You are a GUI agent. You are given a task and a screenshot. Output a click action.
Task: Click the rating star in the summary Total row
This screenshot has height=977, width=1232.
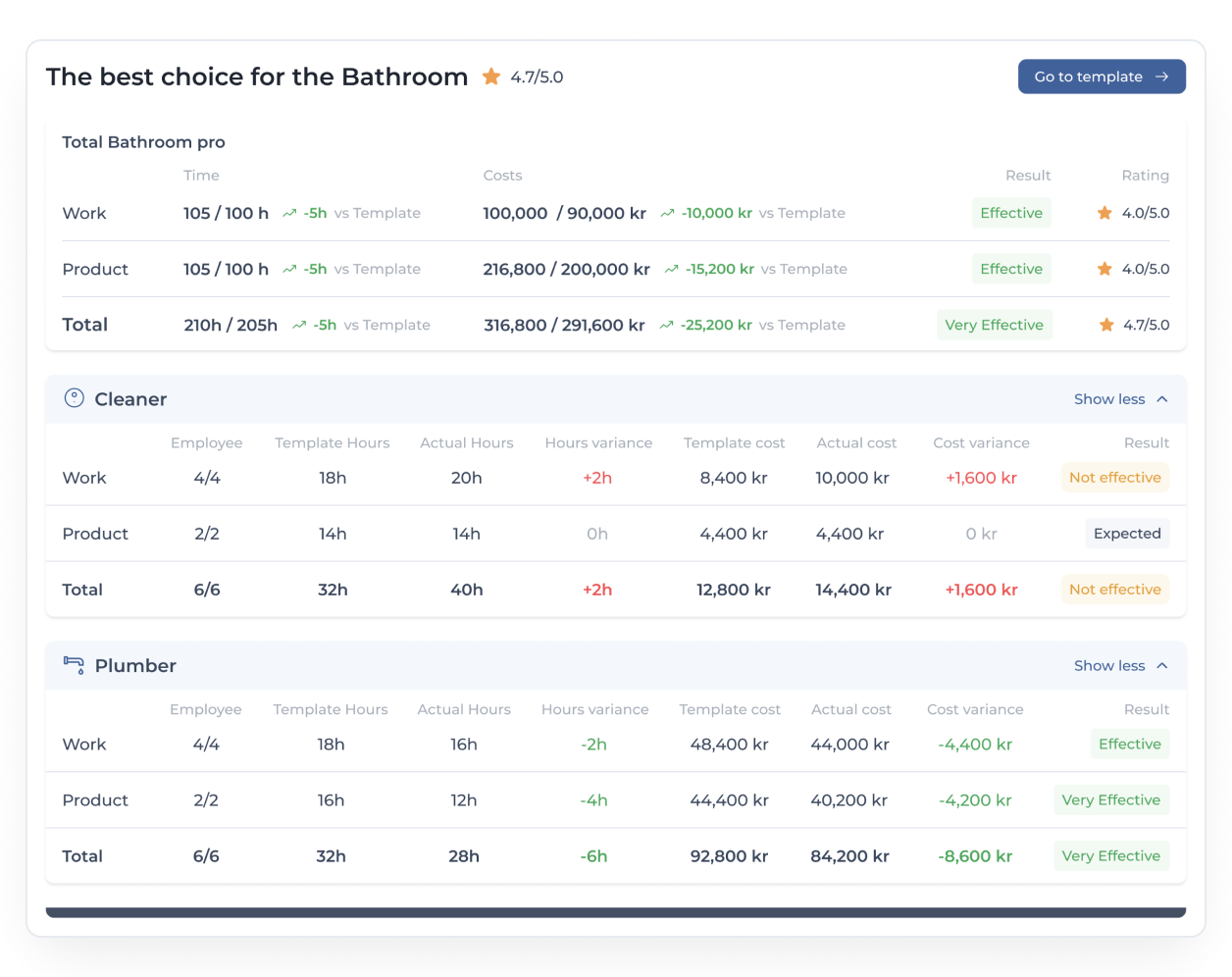click(x=1106, y=325)
